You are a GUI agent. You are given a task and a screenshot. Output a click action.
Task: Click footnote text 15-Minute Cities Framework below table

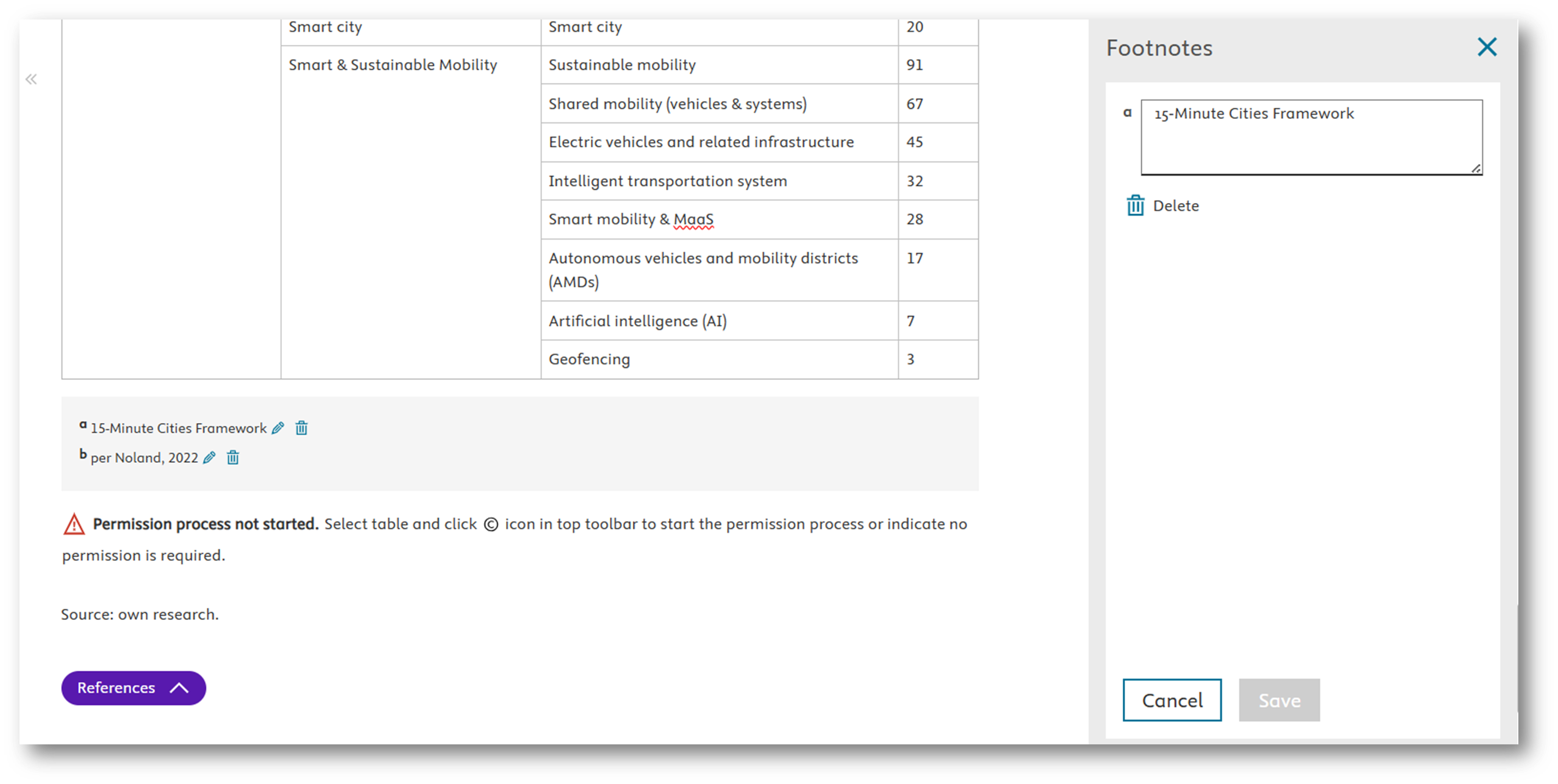point(178,428)
